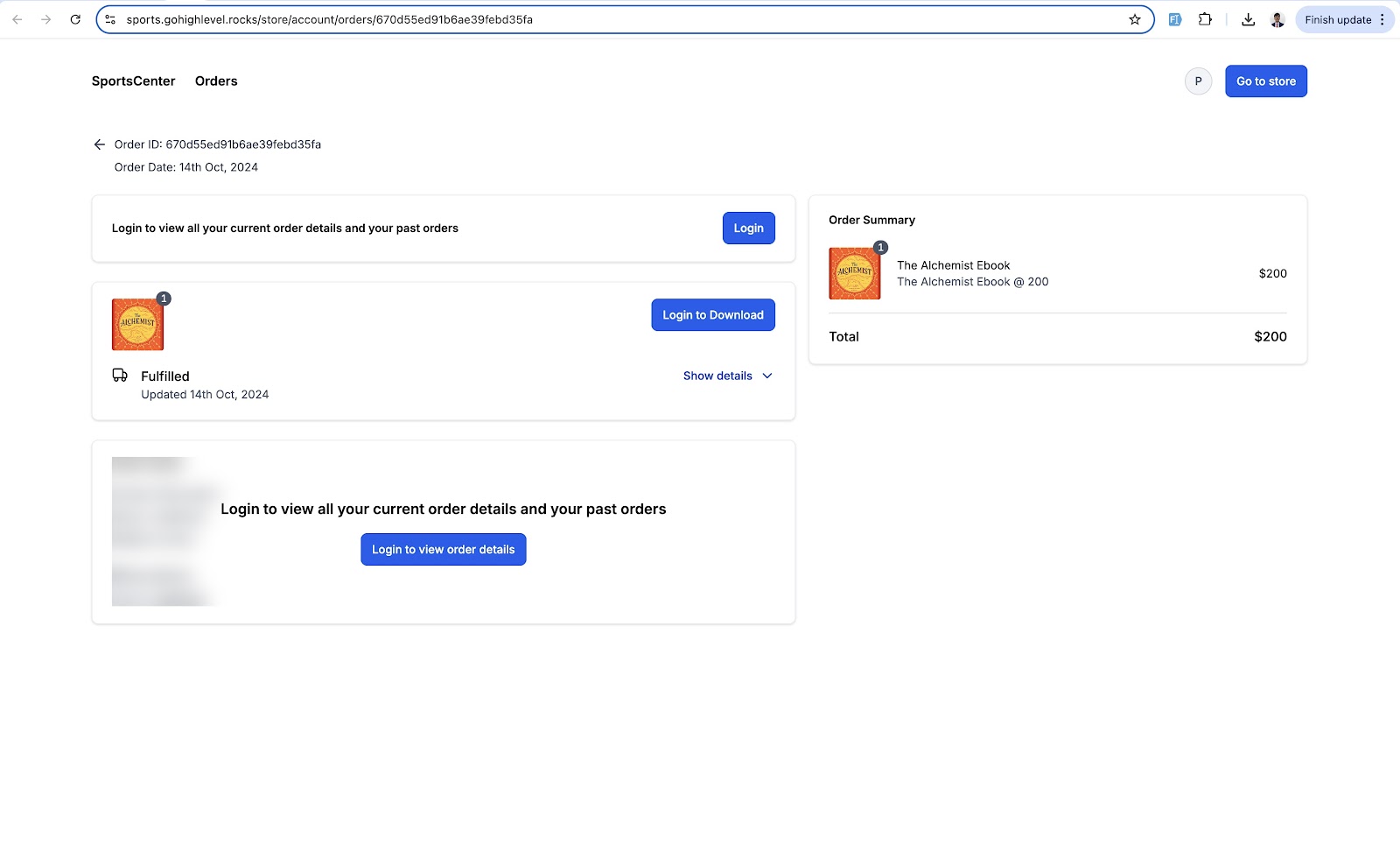Open Alchemist thumbnail in Order Summary
1400x844 pixels.
click(x=855, y=273)
